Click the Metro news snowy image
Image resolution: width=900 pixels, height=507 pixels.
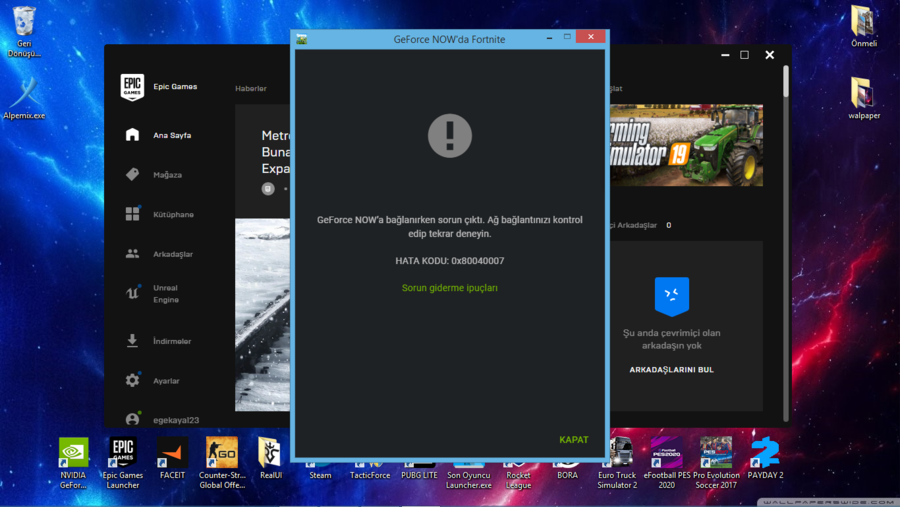point(262,315)
